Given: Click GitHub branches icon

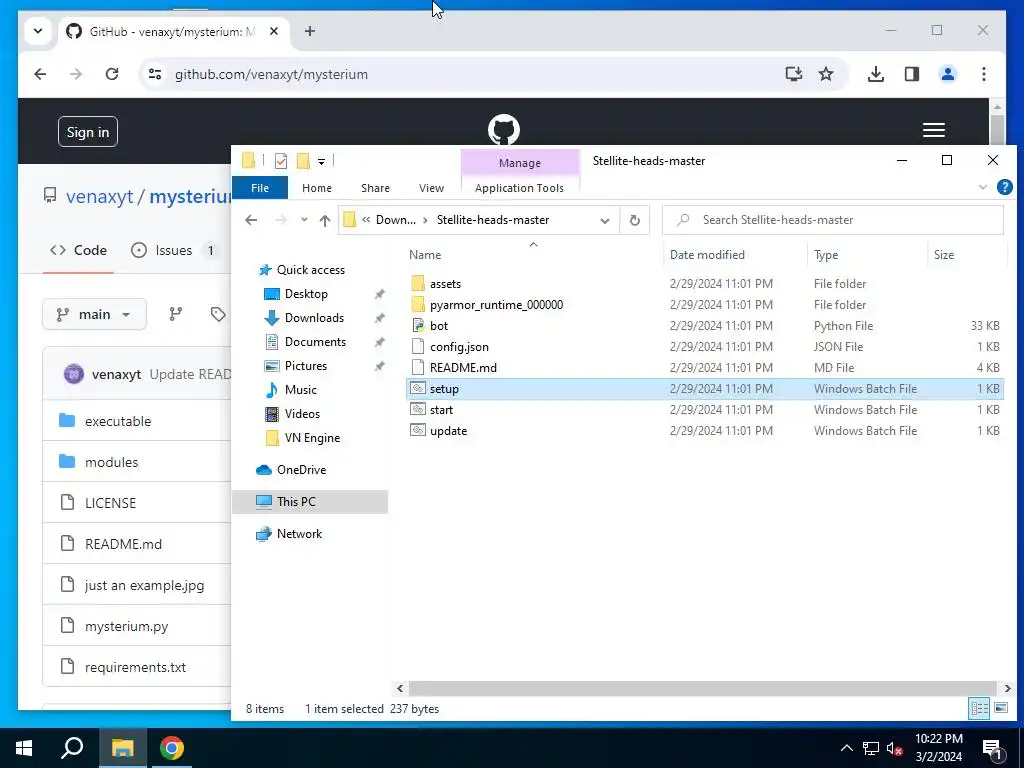Looking at the screenshot, I should coord(176,314).
